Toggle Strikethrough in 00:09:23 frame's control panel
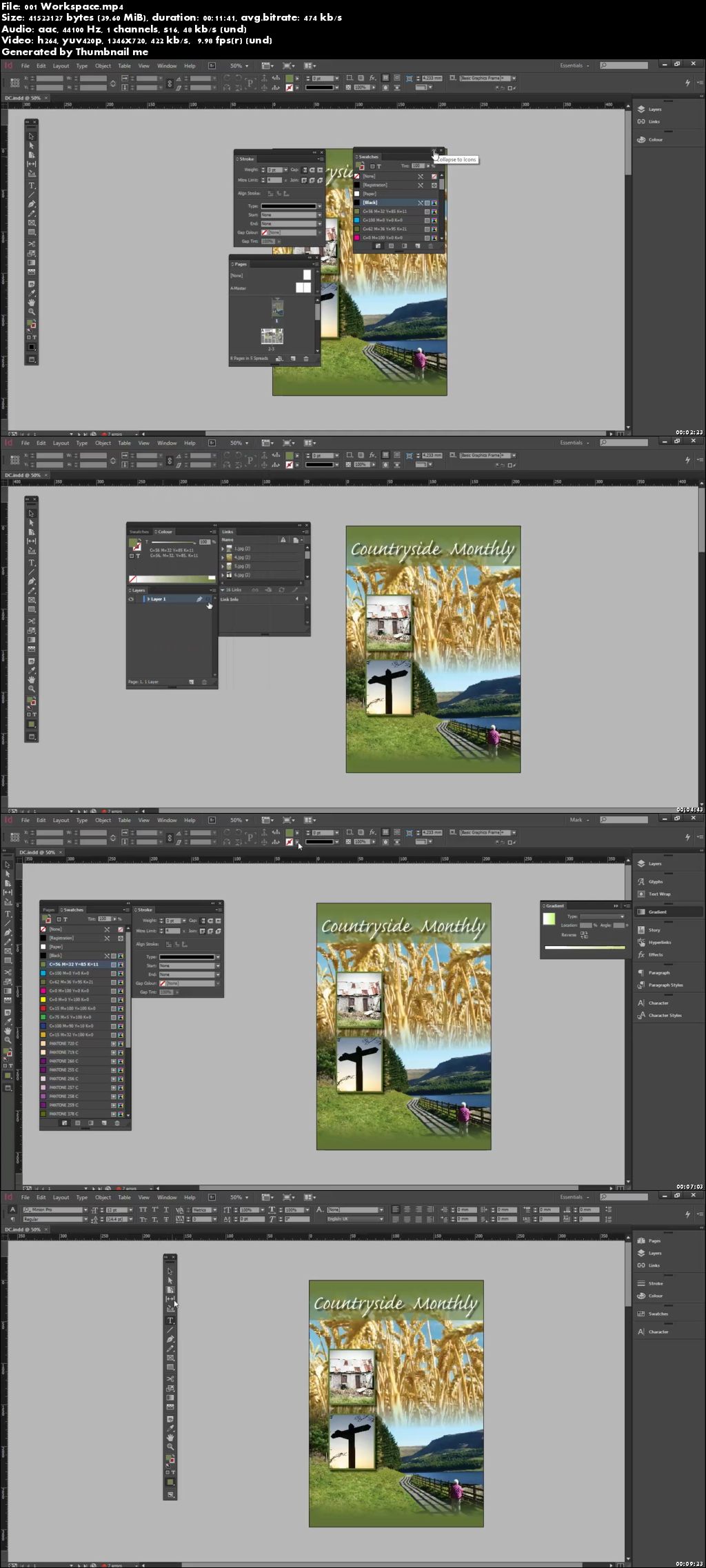Screen dimensions: 706x1568 pos(166,1219)
